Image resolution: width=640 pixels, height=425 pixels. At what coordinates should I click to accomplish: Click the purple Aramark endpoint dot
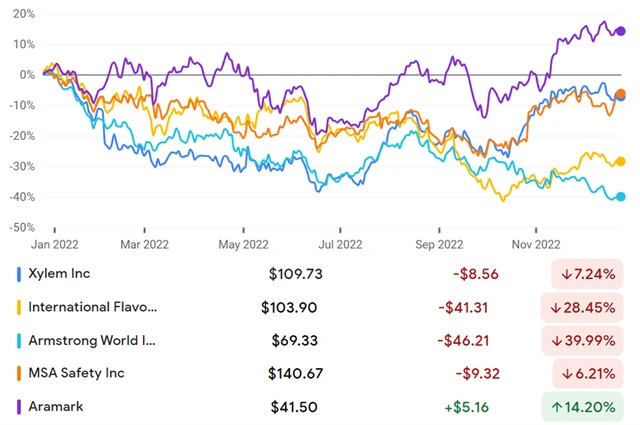pos(621,31)
